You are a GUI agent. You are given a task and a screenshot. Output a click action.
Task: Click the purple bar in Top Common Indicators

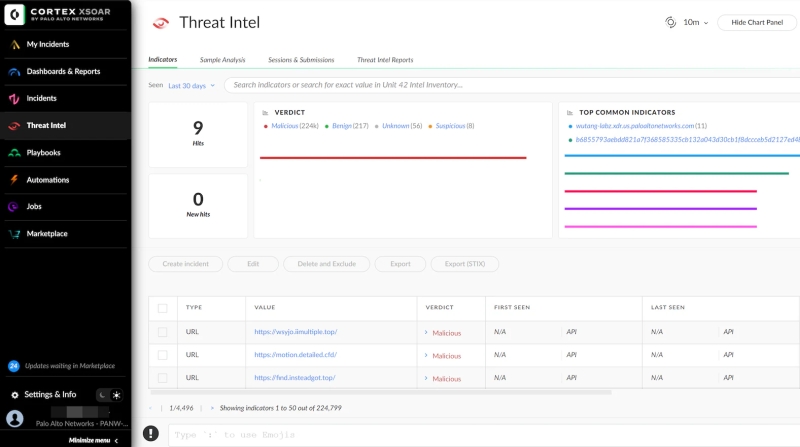tap(660, 209)
